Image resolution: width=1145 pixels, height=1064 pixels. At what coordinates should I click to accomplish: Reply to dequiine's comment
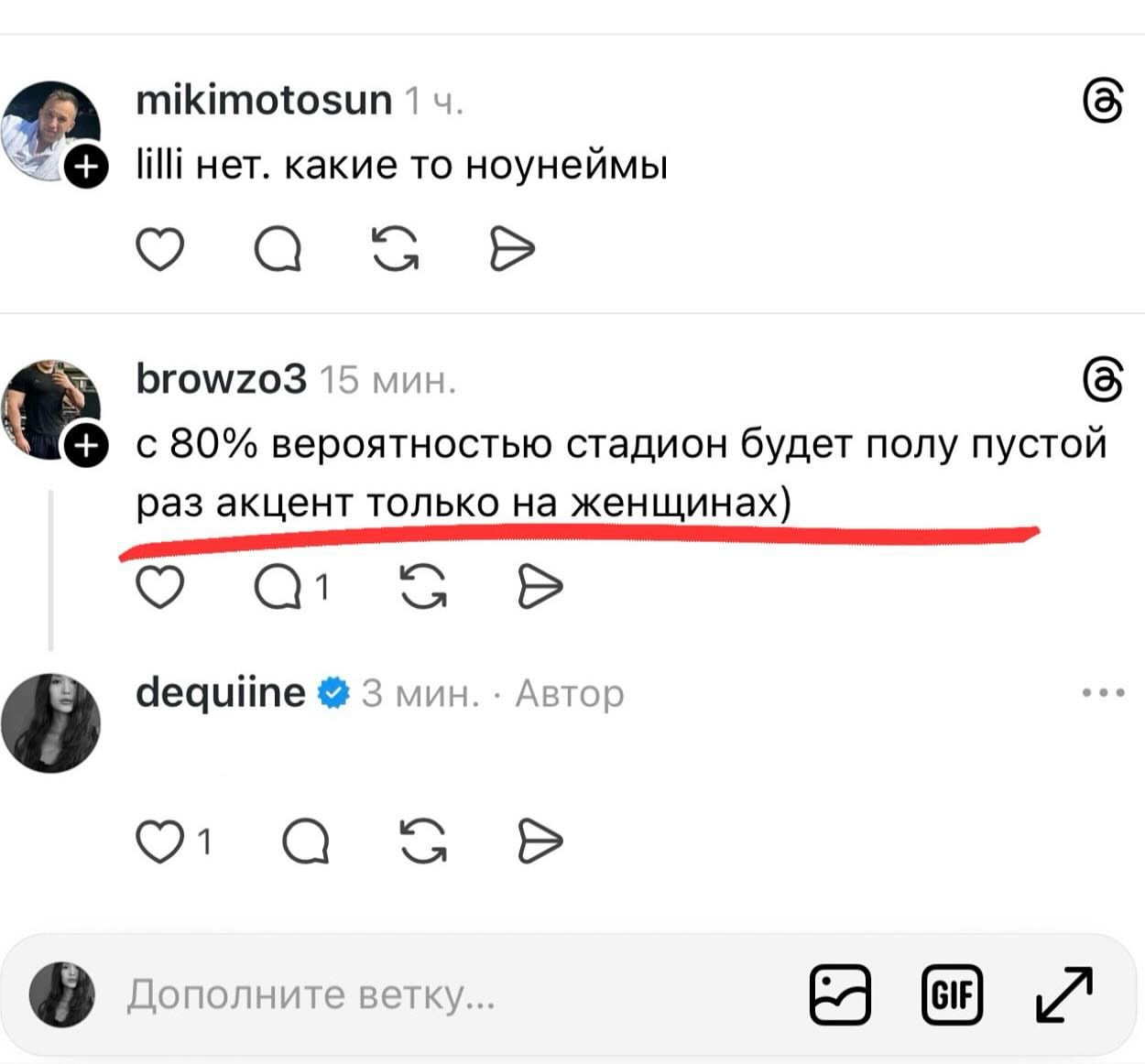coord(306,841)
